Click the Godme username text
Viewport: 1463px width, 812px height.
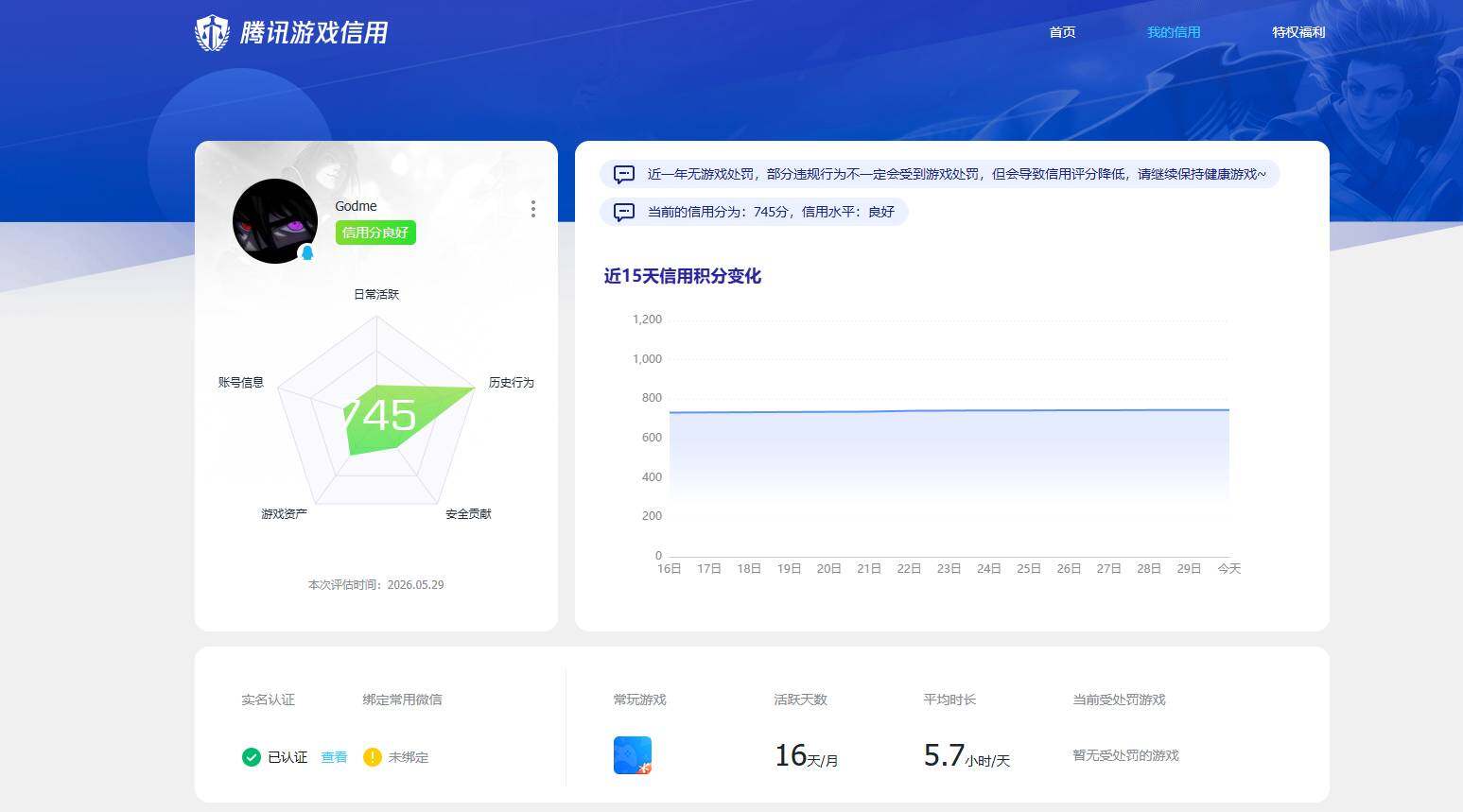coord(357,206)
